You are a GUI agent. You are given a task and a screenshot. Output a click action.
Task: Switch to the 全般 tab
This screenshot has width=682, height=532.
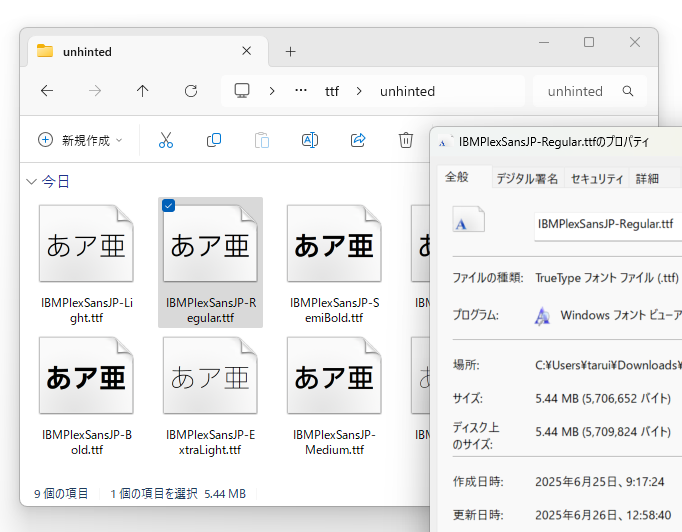click(x=464, y=177)
